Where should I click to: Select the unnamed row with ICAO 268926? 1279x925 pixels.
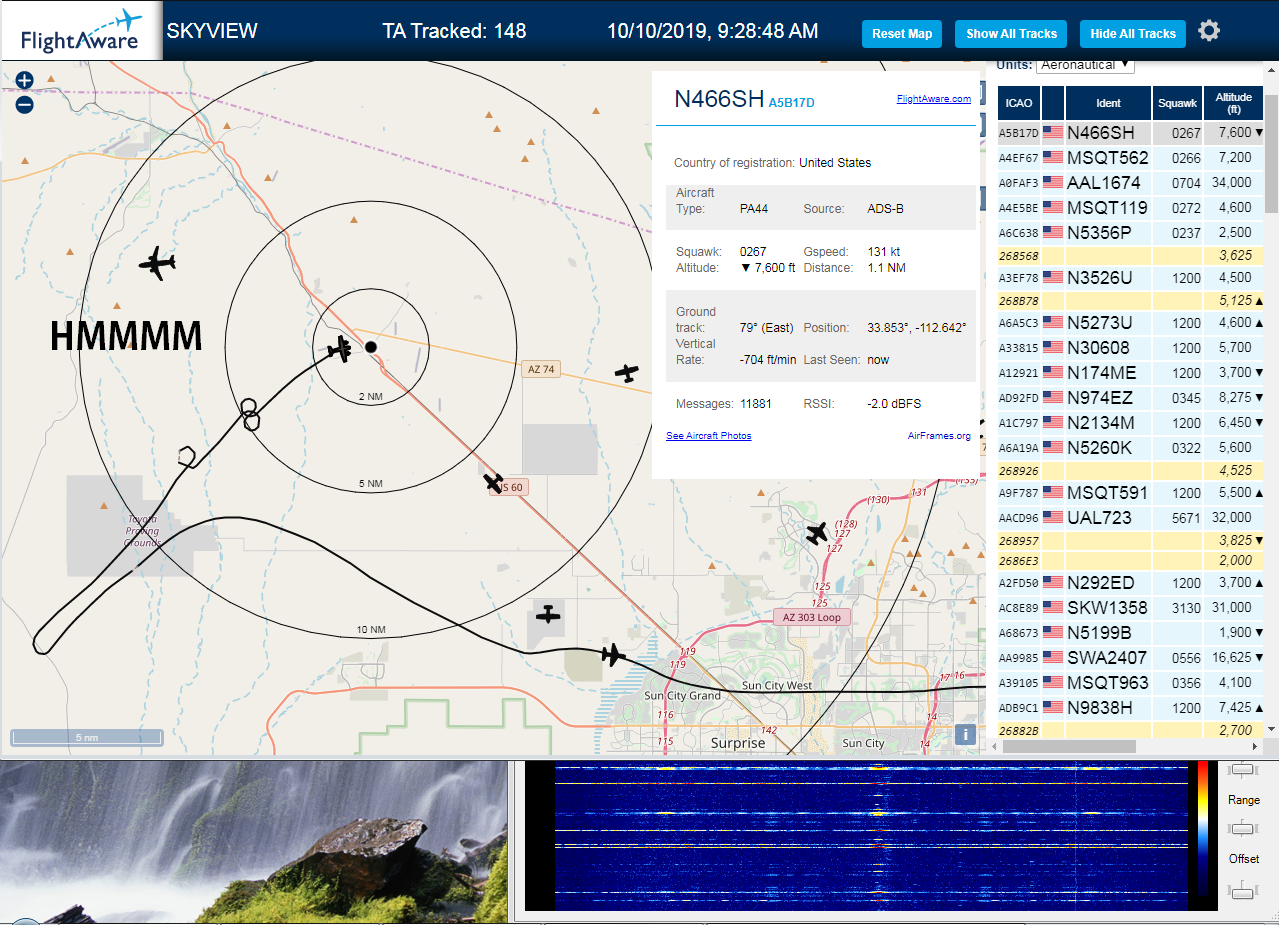pyautogui.click(x=1130, y=469)
